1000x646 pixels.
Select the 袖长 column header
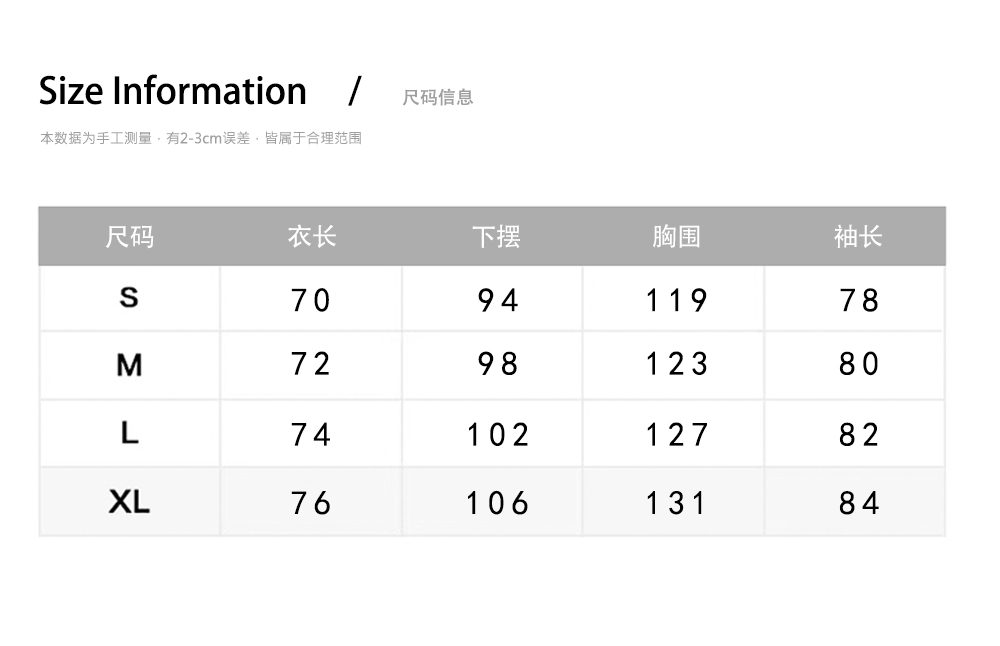coord(858,237)
